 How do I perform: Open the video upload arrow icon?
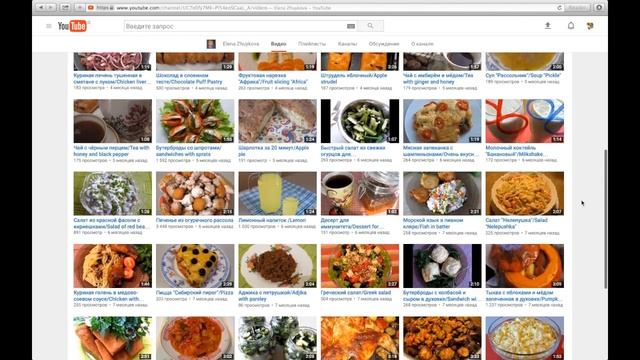[x=548, y=26]
